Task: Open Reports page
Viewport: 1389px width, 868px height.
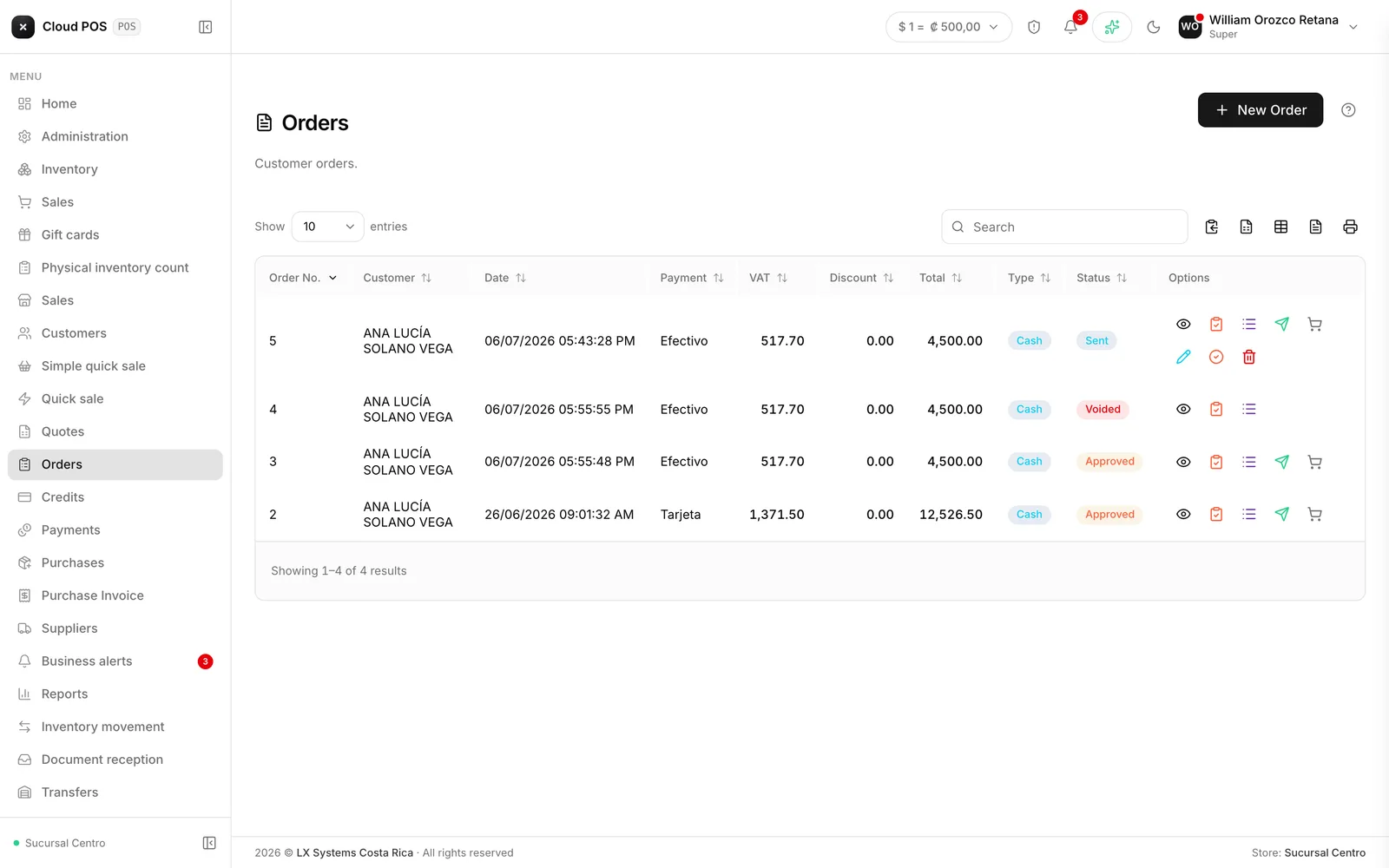Action: [x=115, y=694]
